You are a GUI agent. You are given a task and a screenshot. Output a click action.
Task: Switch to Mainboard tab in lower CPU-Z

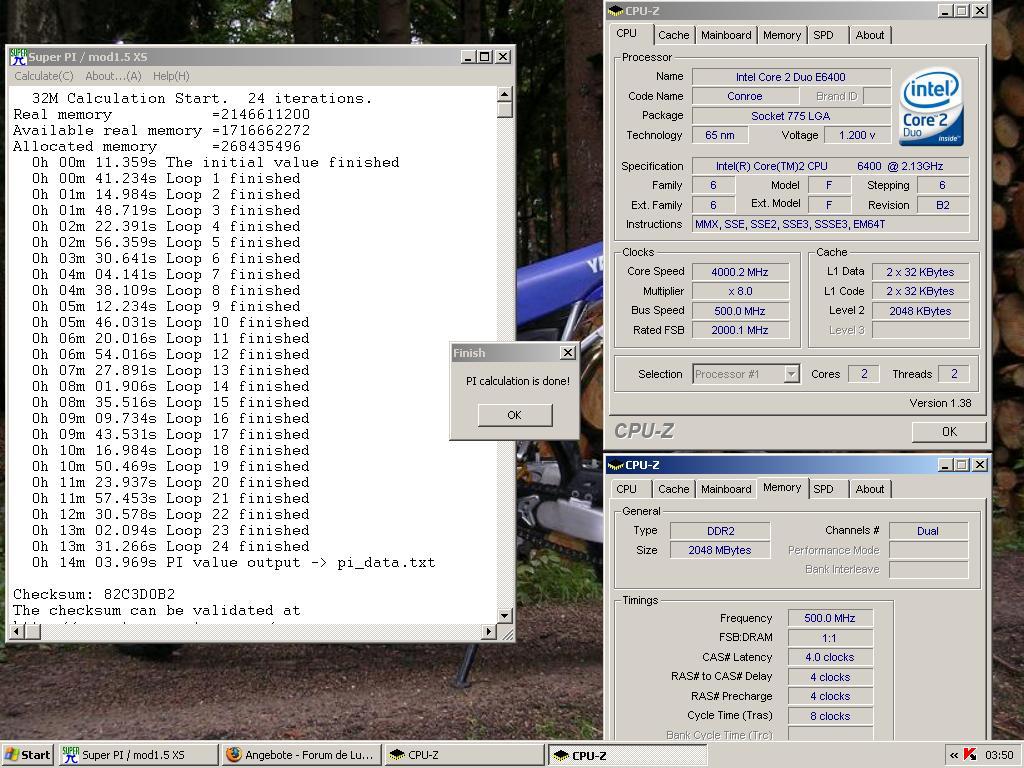tap(726, 489)
